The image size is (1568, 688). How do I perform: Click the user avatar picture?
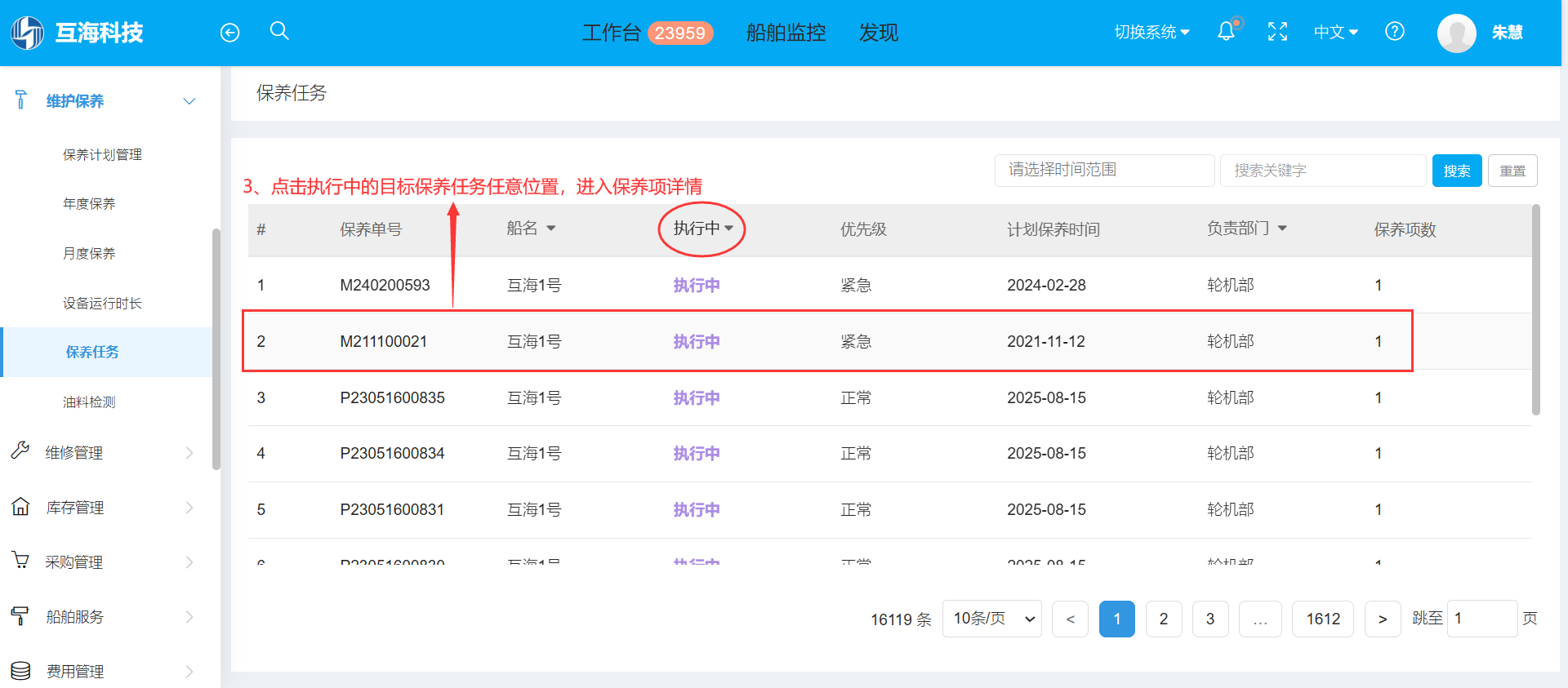(1457, 33)
